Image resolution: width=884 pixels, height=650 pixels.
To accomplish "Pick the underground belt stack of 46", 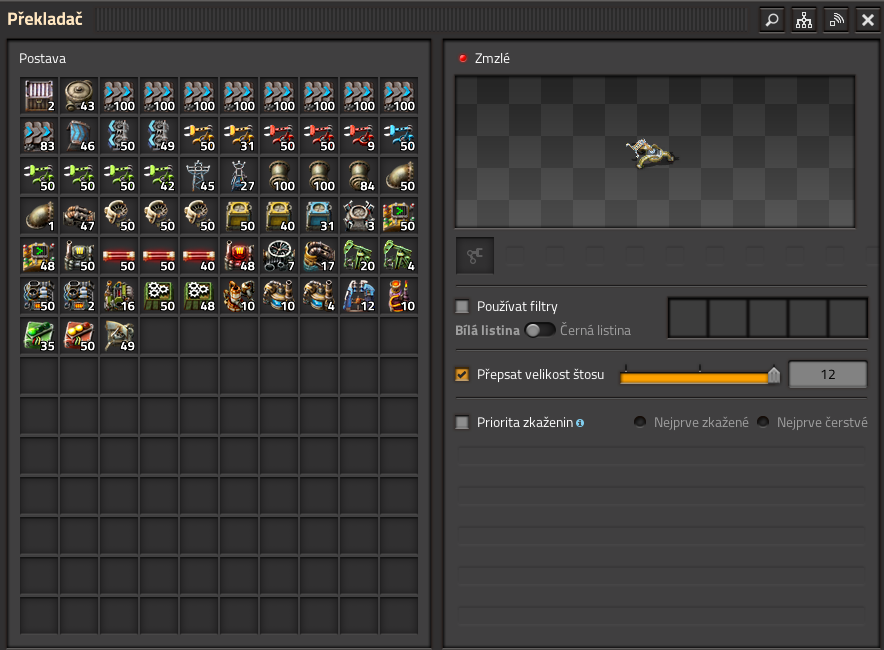I will (79, 136).
